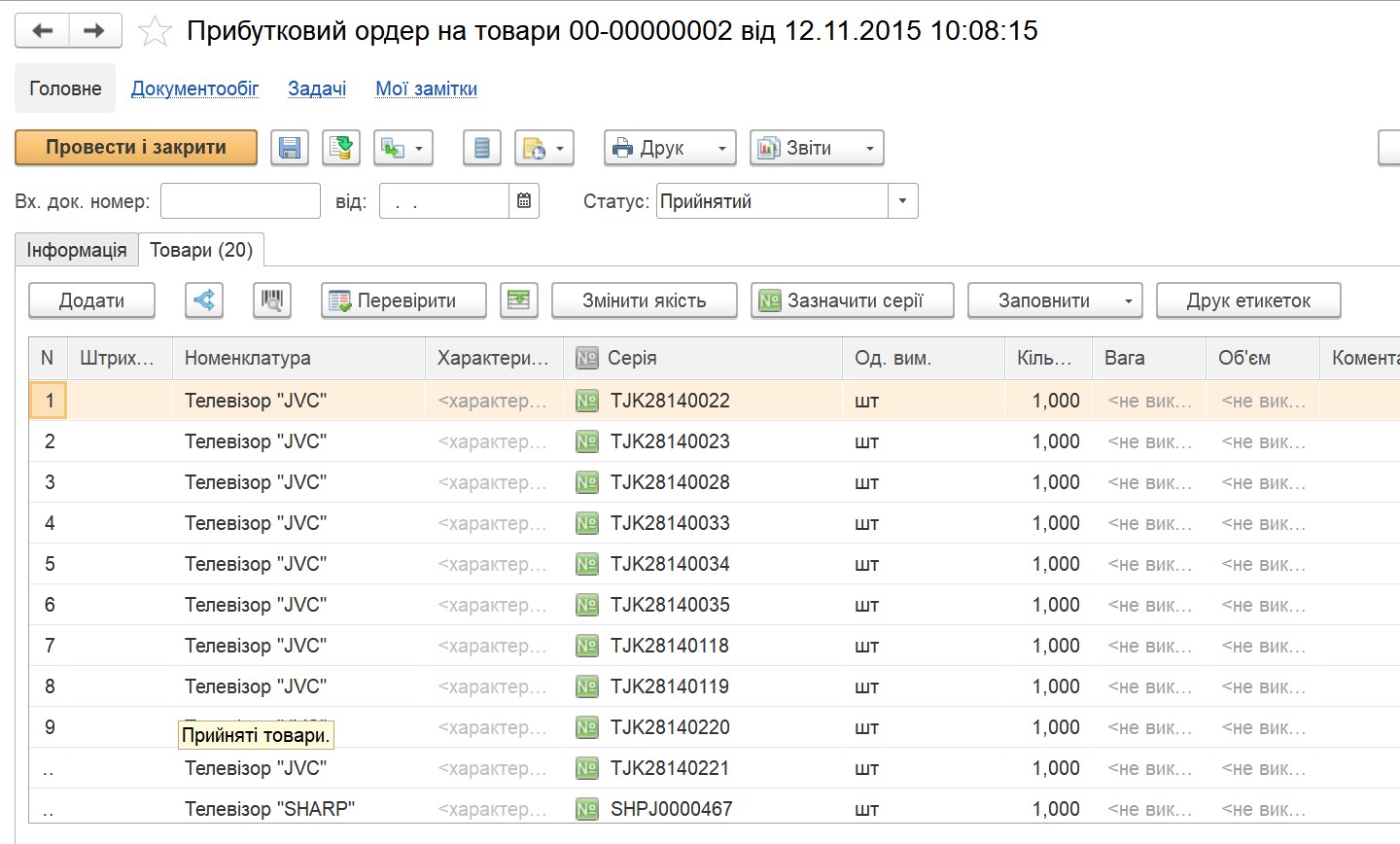This screenshot has height=844, width=1400.
Task: Click series icon in the TJK28140033 row
Action: (x=587, y=523)
